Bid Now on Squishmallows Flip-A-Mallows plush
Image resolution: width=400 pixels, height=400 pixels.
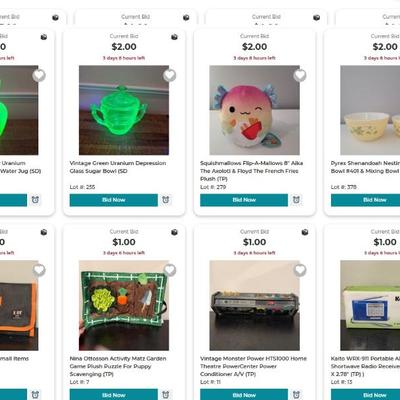coord(244,200)
